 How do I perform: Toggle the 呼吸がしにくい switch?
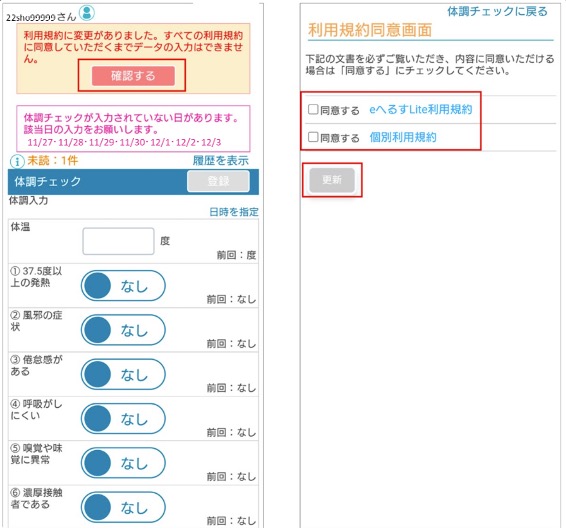pyautogui.click(x=123, y=419)
